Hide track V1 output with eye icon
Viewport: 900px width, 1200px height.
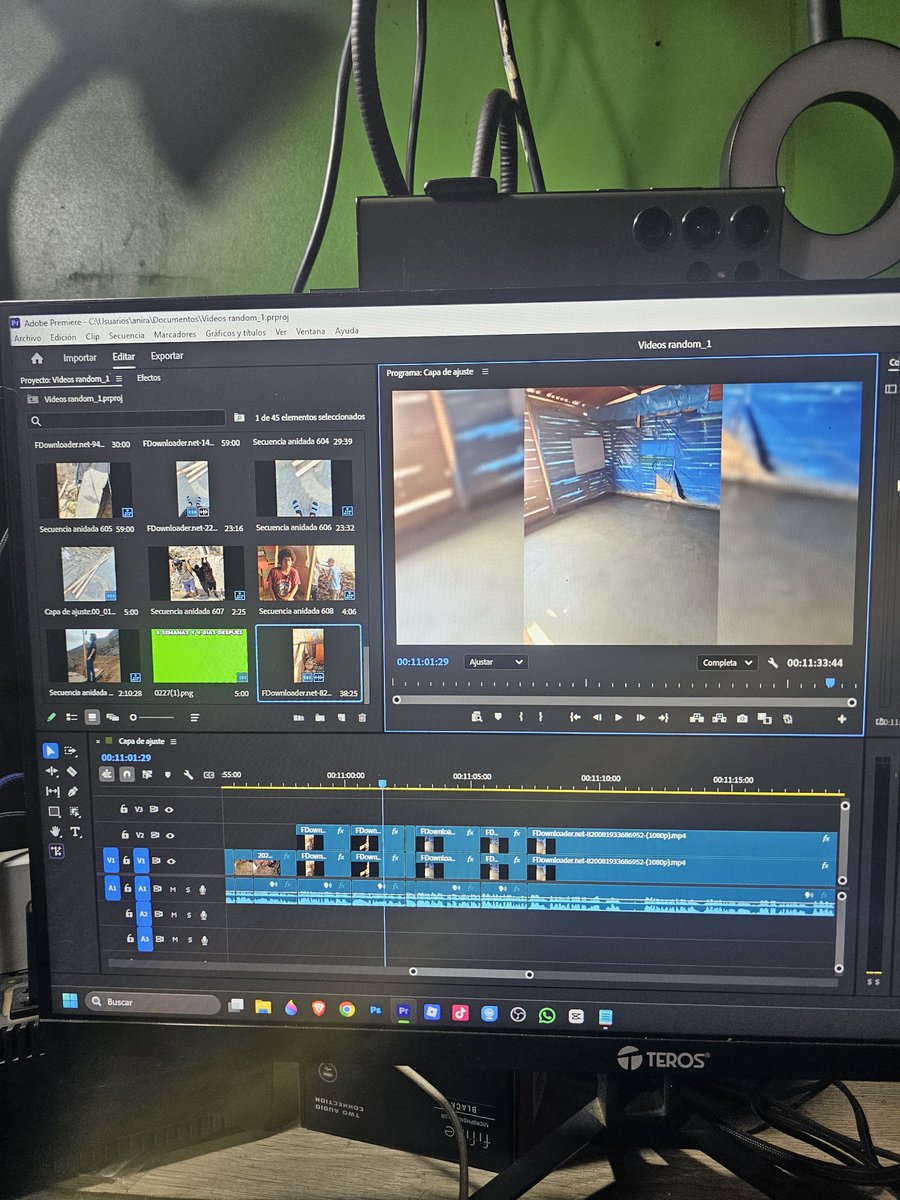pyautogui.click(x=172, y=861)
